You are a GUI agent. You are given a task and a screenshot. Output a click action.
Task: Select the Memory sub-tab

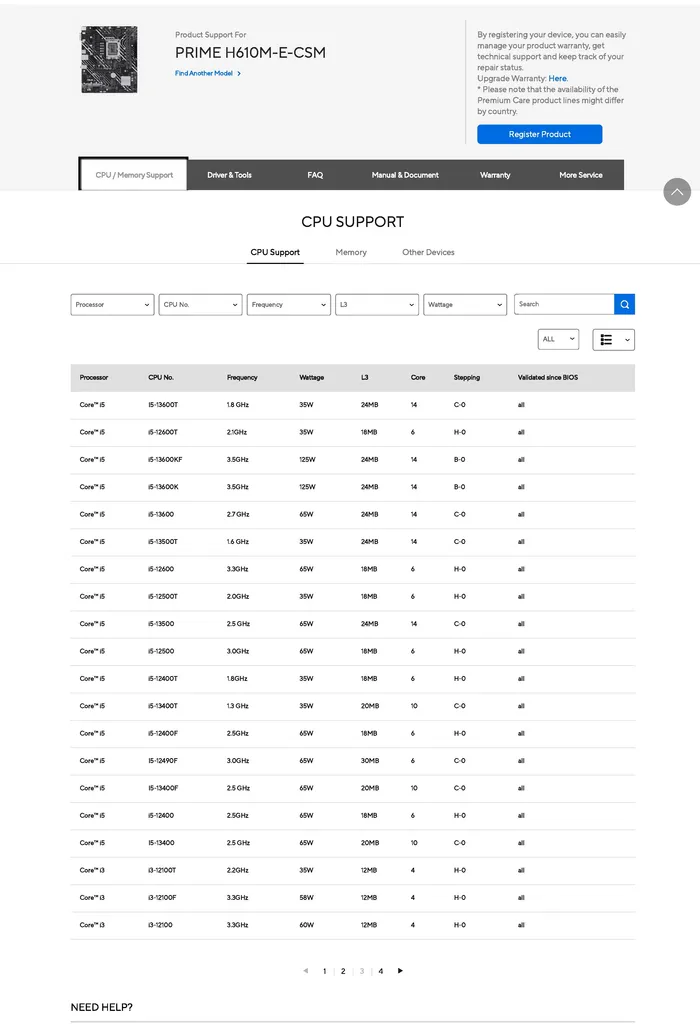click(x=351, y=253)
